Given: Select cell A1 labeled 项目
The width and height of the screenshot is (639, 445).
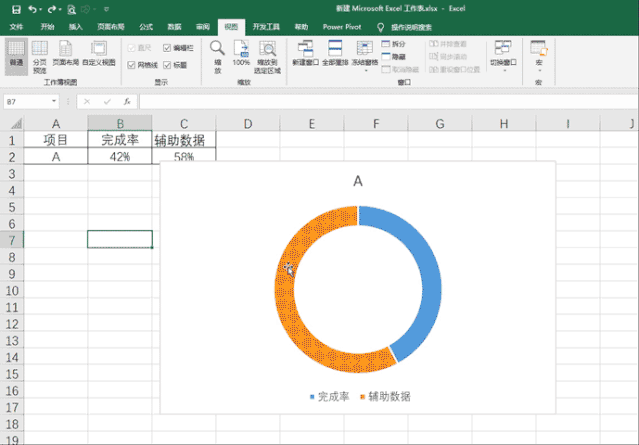Looking at the screenshot, I should point(56,140).
